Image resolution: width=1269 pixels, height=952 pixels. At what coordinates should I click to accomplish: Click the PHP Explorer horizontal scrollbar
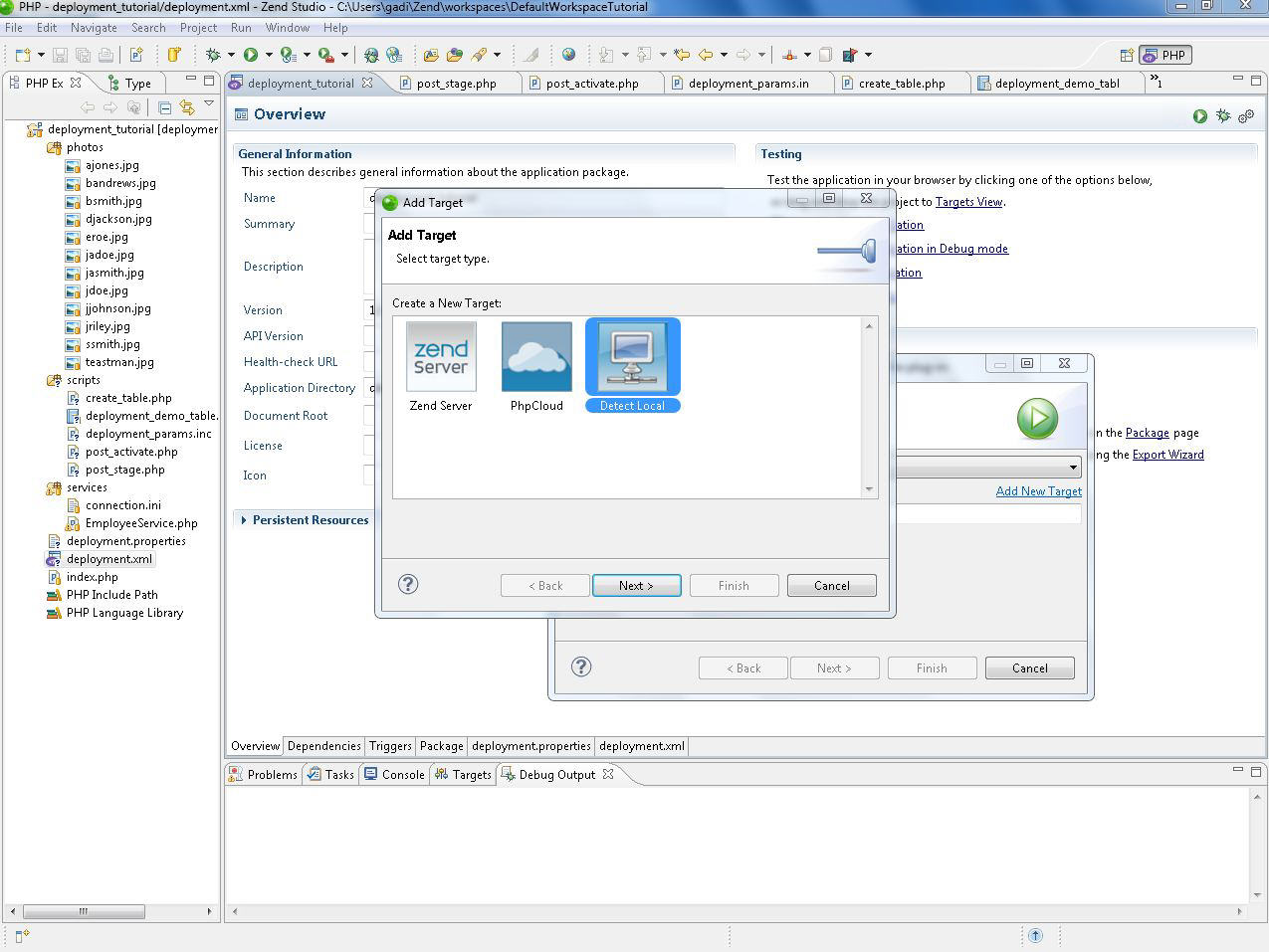point(84,911)
